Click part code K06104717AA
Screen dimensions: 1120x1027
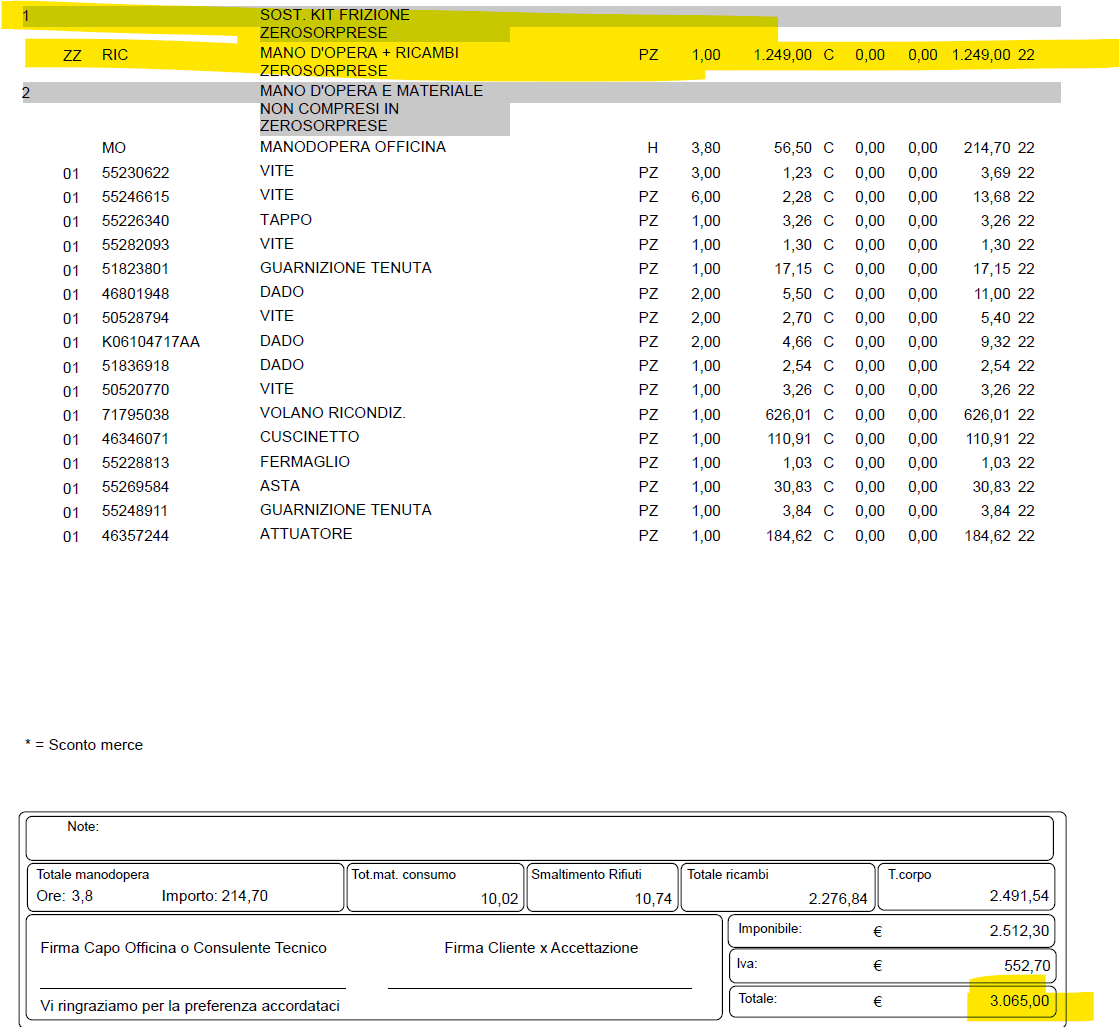pyautogui.click(x=150, y=342)
